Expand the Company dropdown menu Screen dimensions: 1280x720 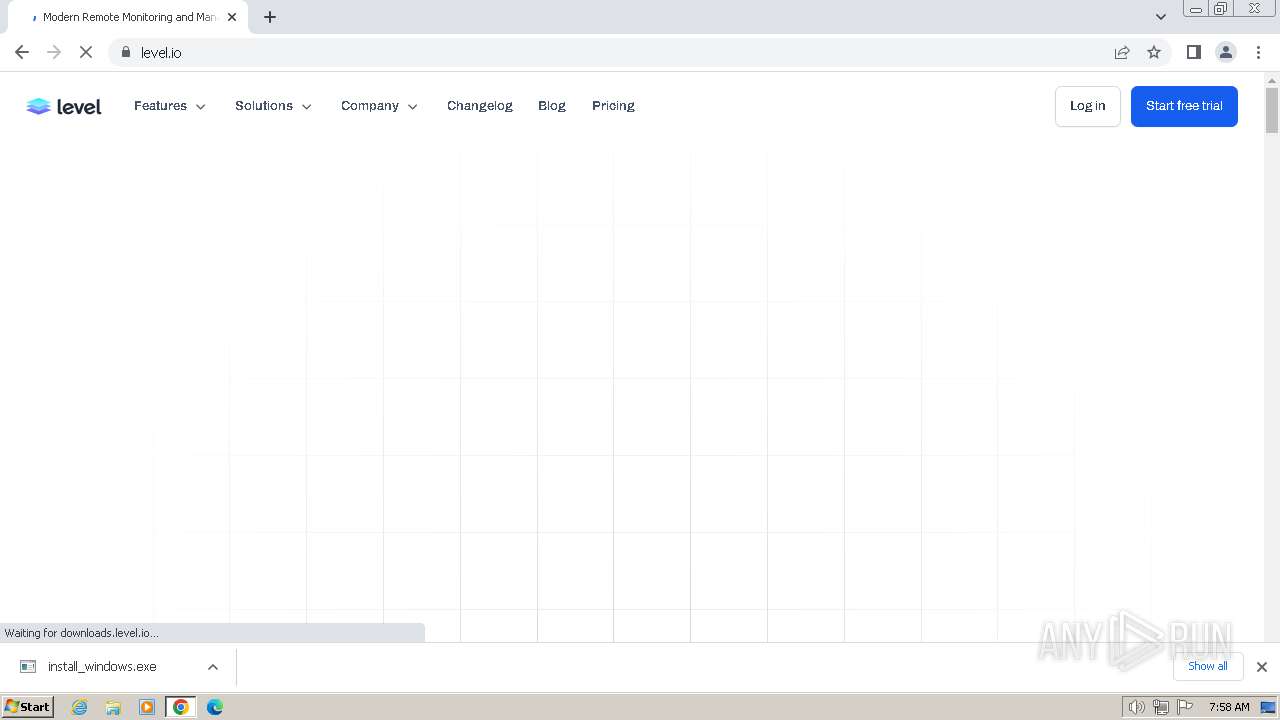(x=380, y=106)
